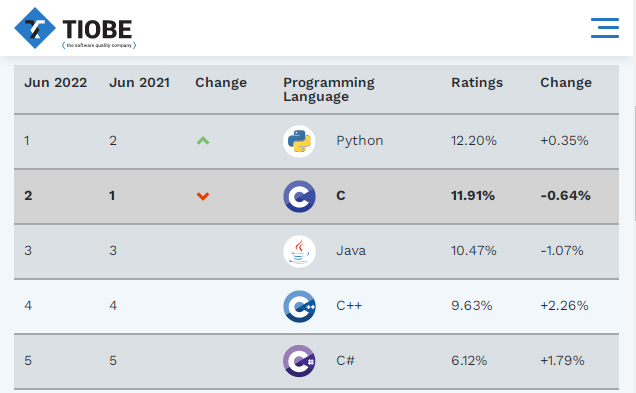This screenshot has width=636, height=393.
Task: Open the hamburger navigation menu
Action: pyautogui.click(x=605, y=28)
